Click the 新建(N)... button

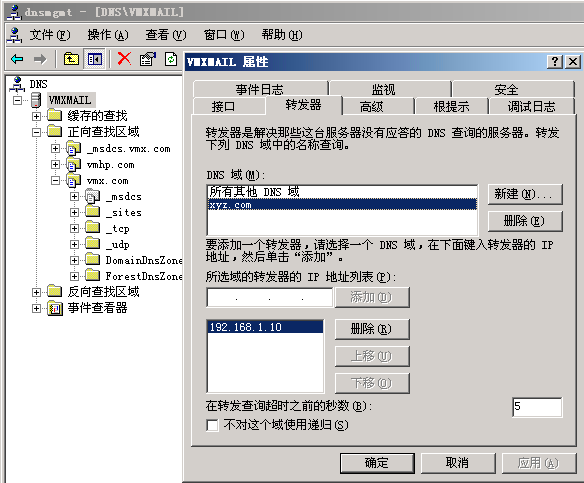525,194
